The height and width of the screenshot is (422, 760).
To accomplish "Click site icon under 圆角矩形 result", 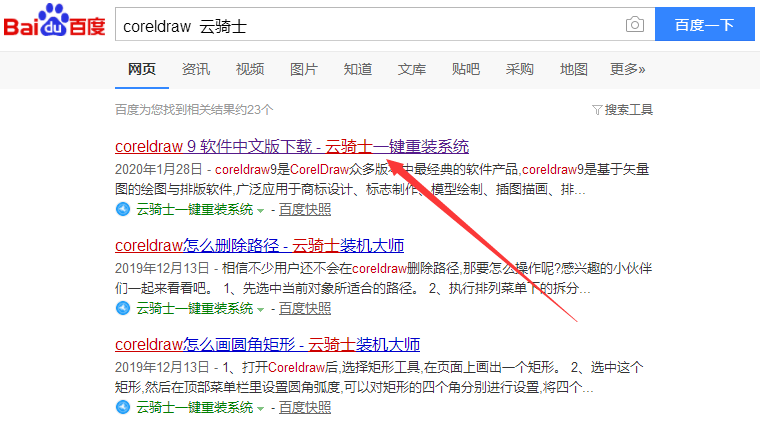I will point(123,407).
